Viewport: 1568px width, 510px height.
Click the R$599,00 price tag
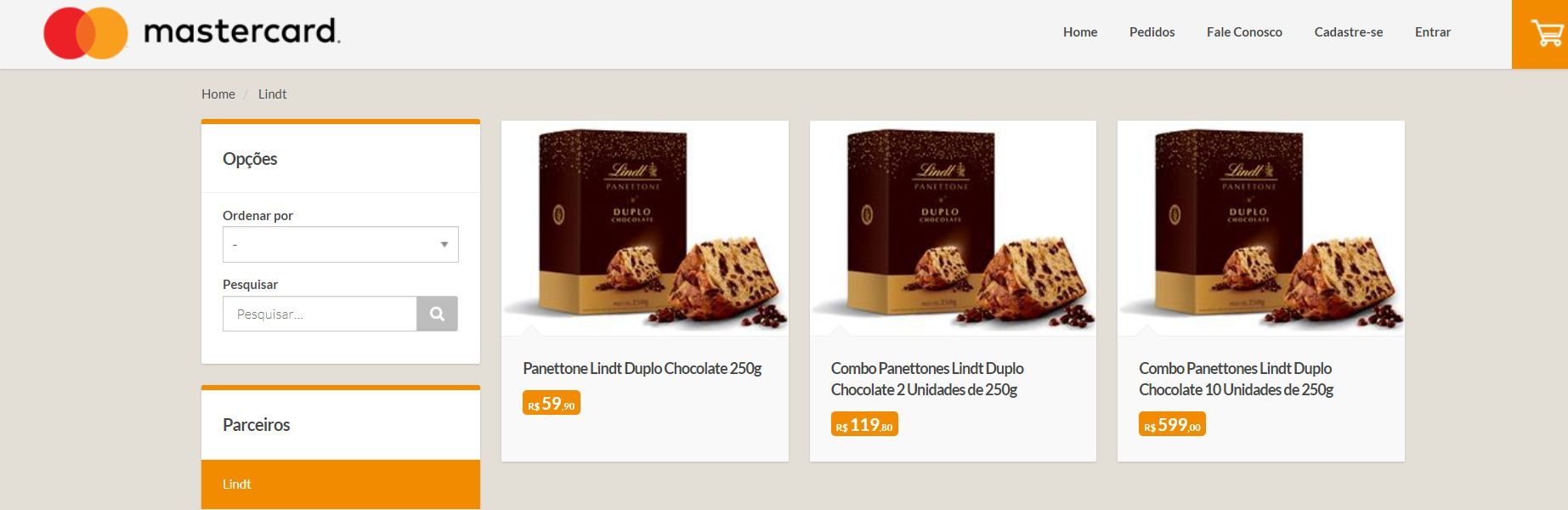1172,424
